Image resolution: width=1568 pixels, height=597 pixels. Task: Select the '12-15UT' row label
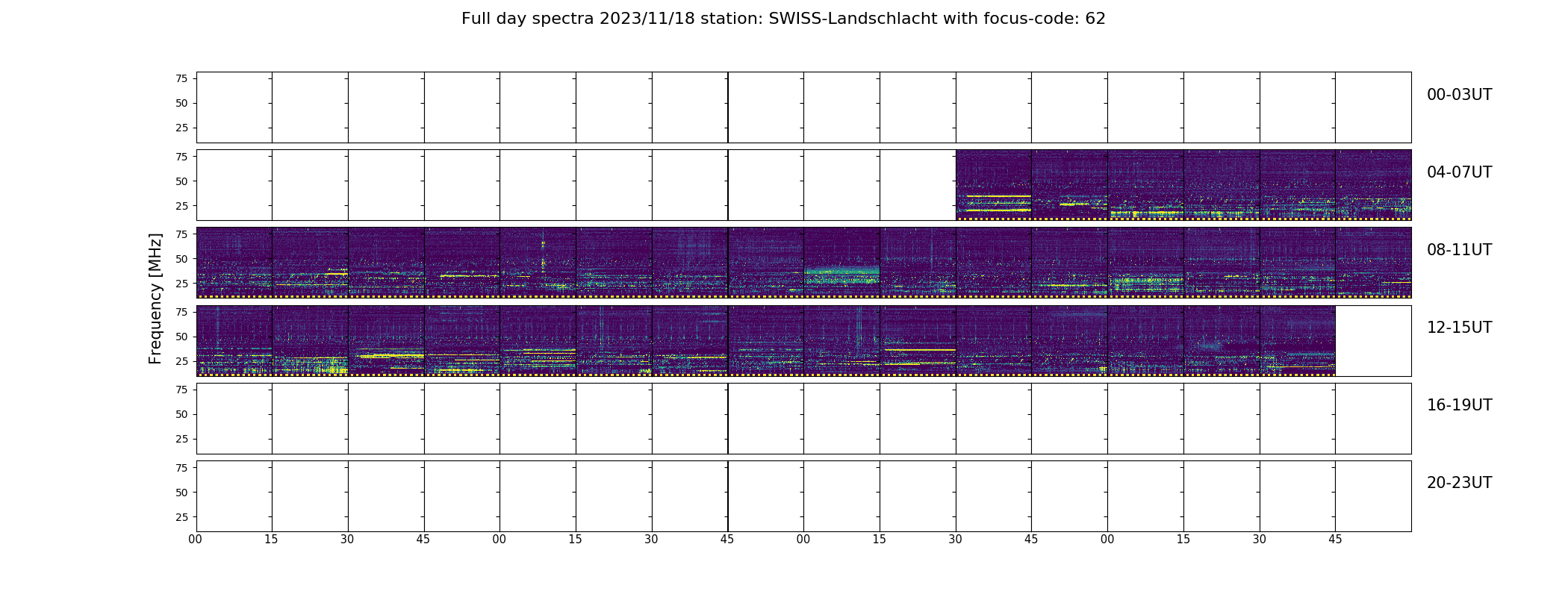(x=1459, y=328)
